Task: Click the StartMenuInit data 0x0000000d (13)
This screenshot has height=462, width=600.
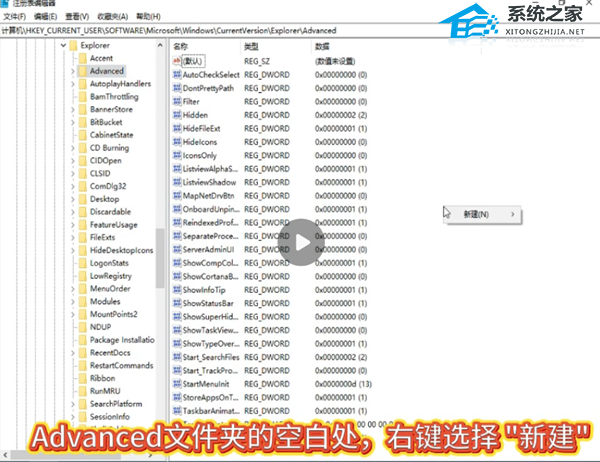Action: [343, 384]
